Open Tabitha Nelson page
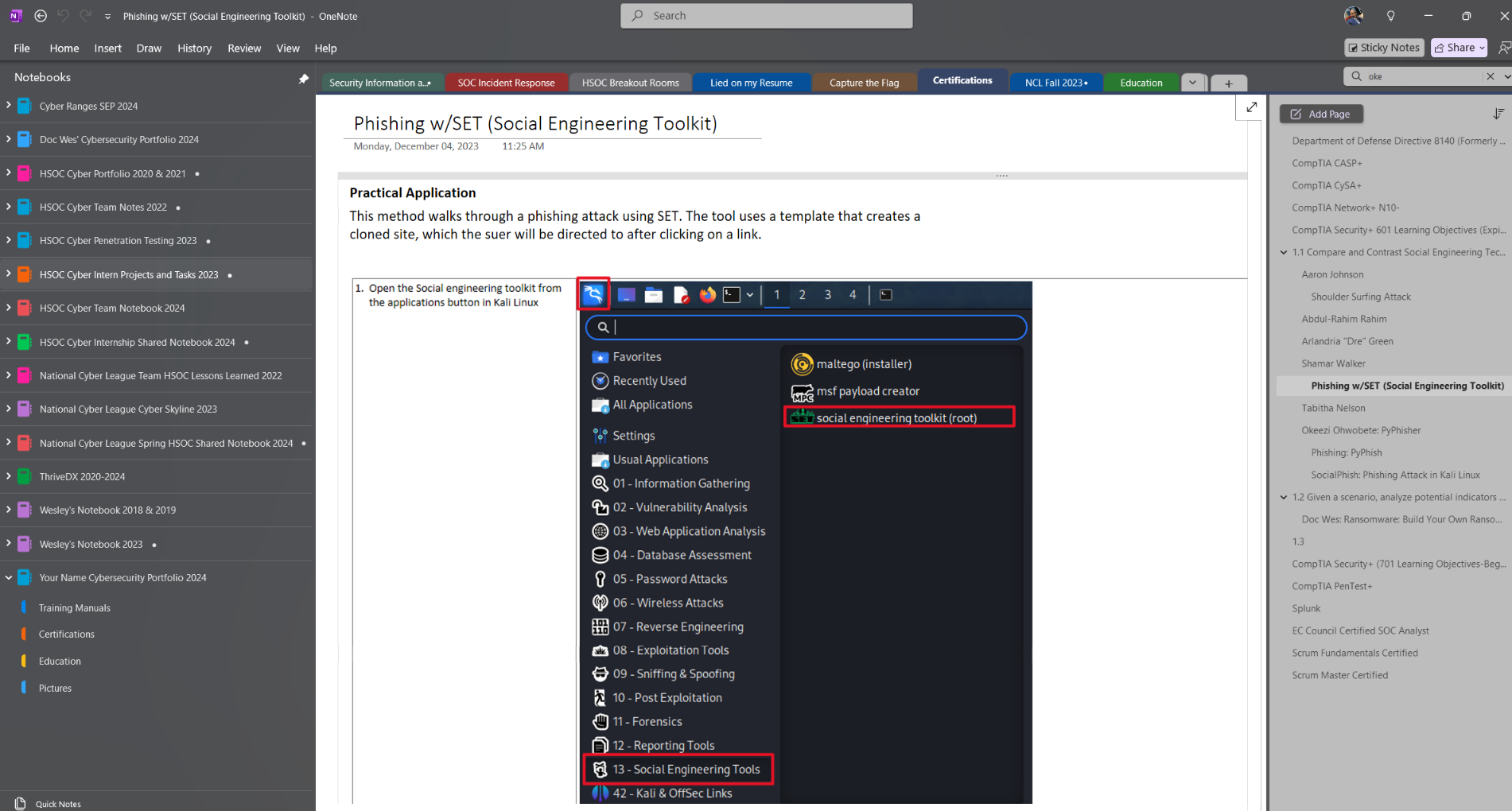 point(1334,408)
